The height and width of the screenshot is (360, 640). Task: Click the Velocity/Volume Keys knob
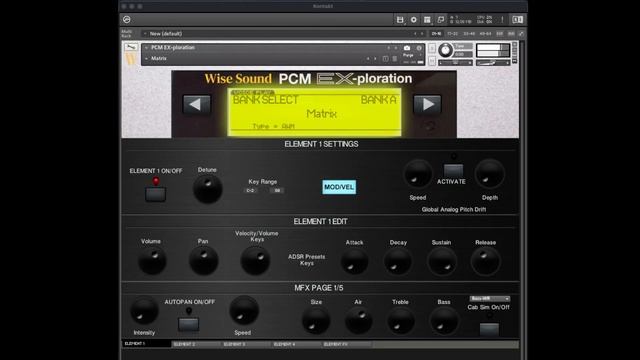pos(256,260)
